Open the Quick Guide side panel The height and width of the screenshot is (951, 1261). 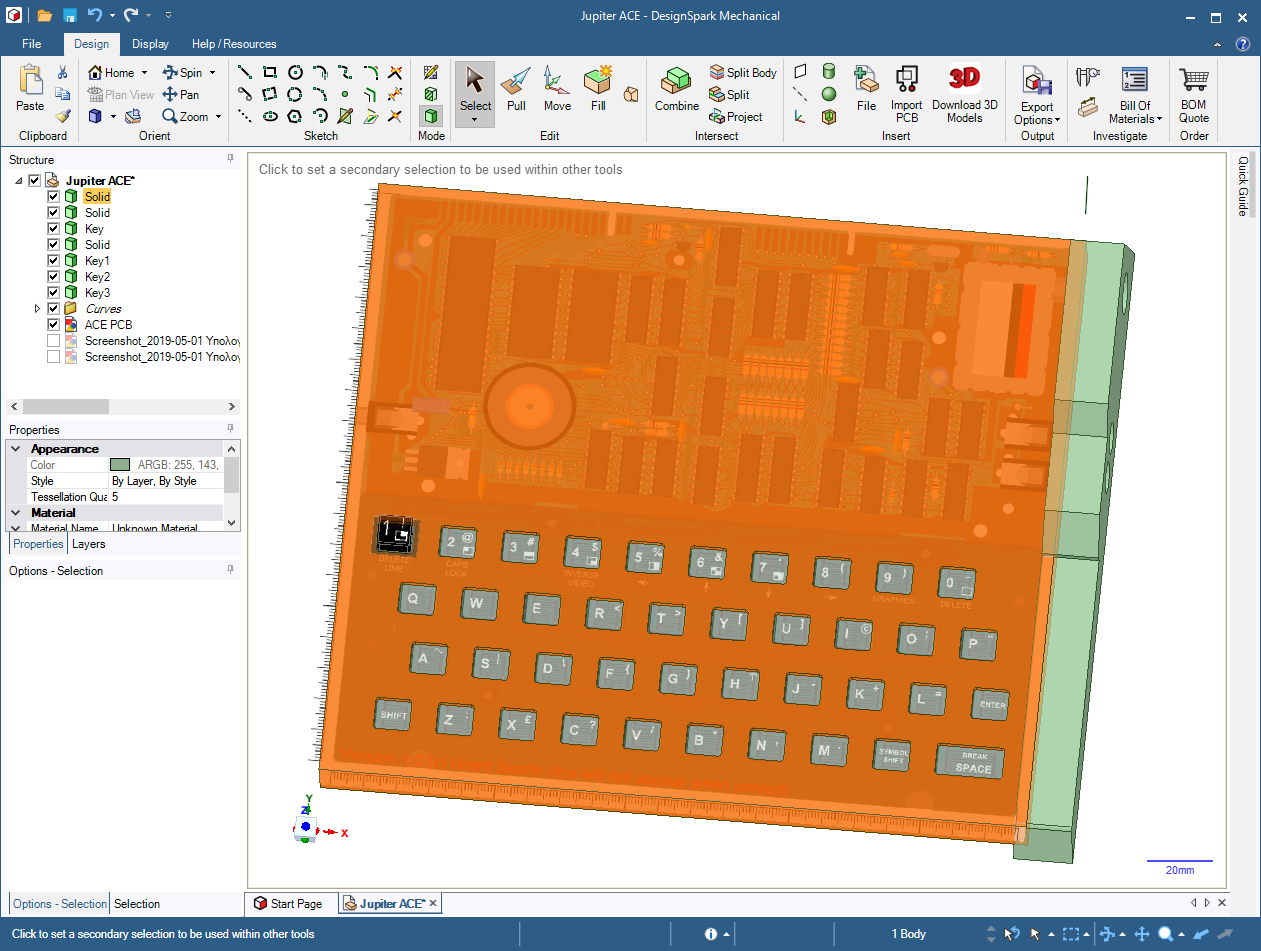(x=1243, y=186)
